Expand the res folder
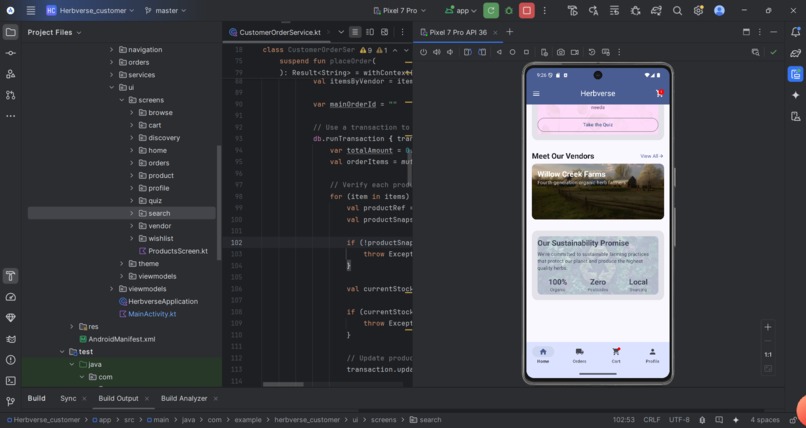 coord(72,327)
